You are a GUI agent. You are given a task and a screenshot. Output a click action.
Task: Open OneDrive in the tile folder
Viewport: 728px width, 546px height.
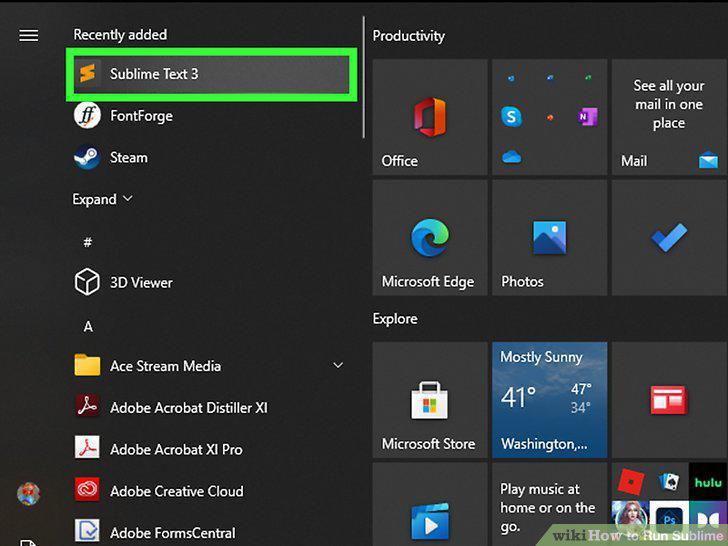pyautogui.click(x=511, y=157)
